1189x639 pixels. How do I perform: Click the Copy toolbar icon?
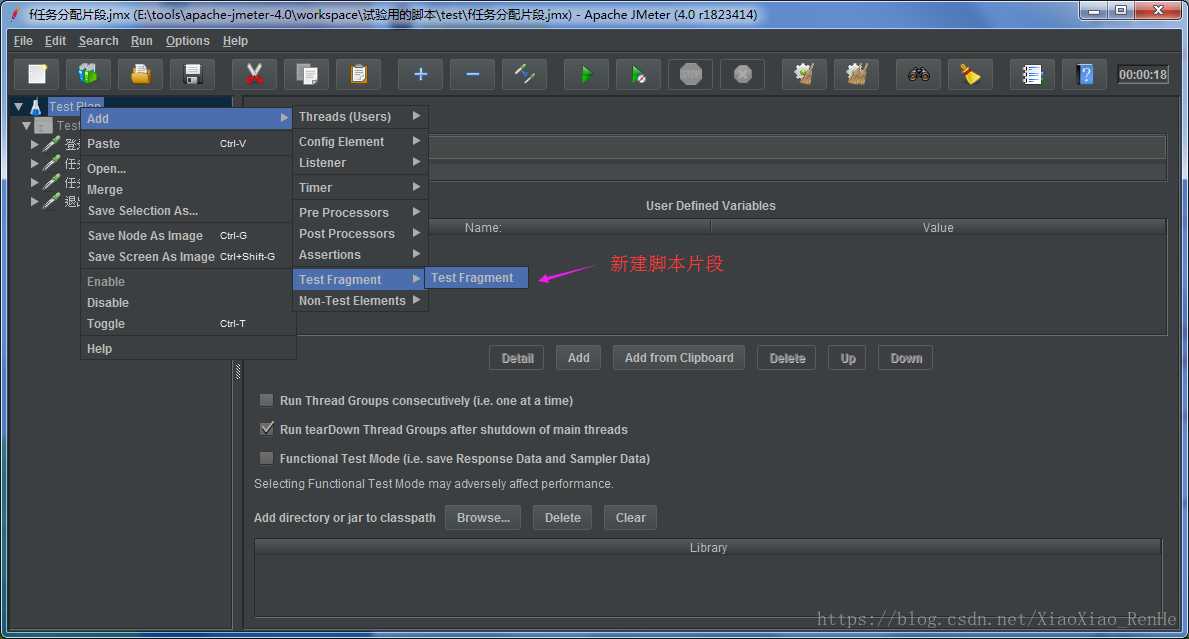(306, 74)
